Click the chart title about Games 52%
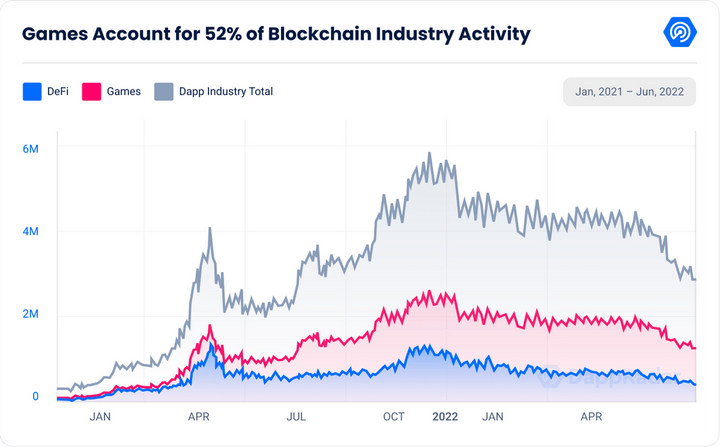The image size is (720, 447). [x=276, y=34]
